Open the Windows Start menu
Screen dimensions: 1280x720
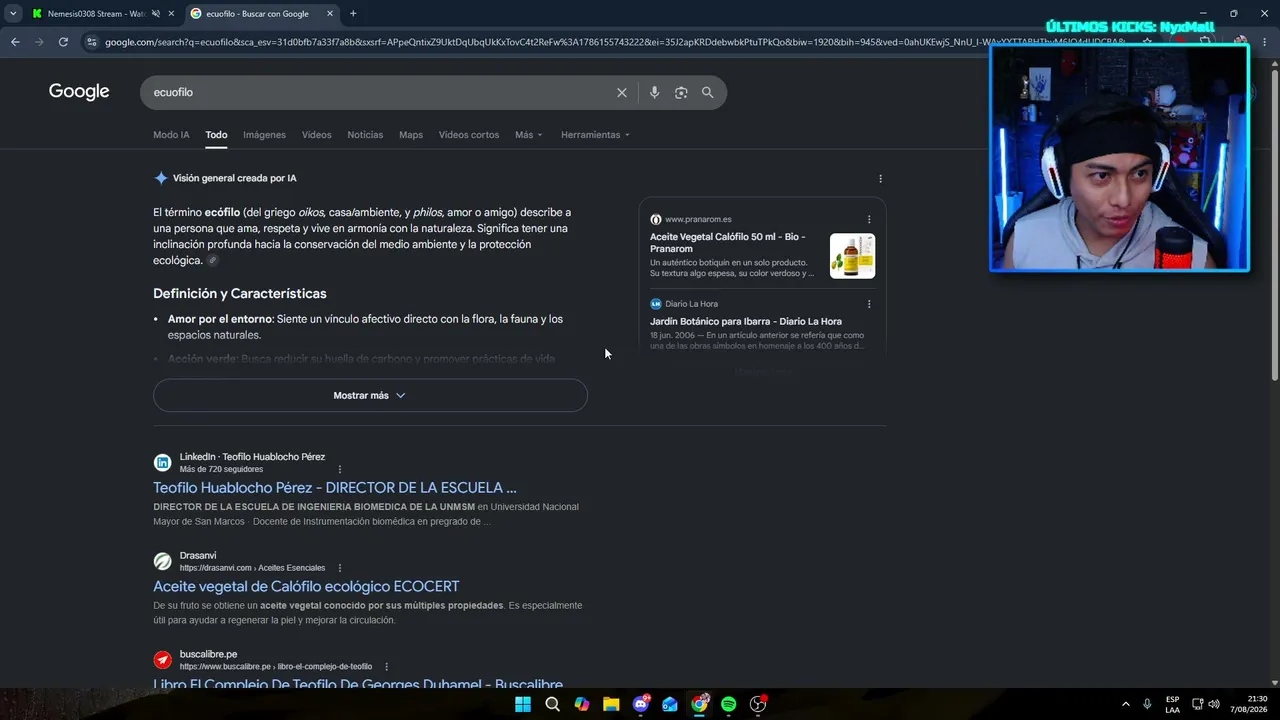tap(523, 704)
